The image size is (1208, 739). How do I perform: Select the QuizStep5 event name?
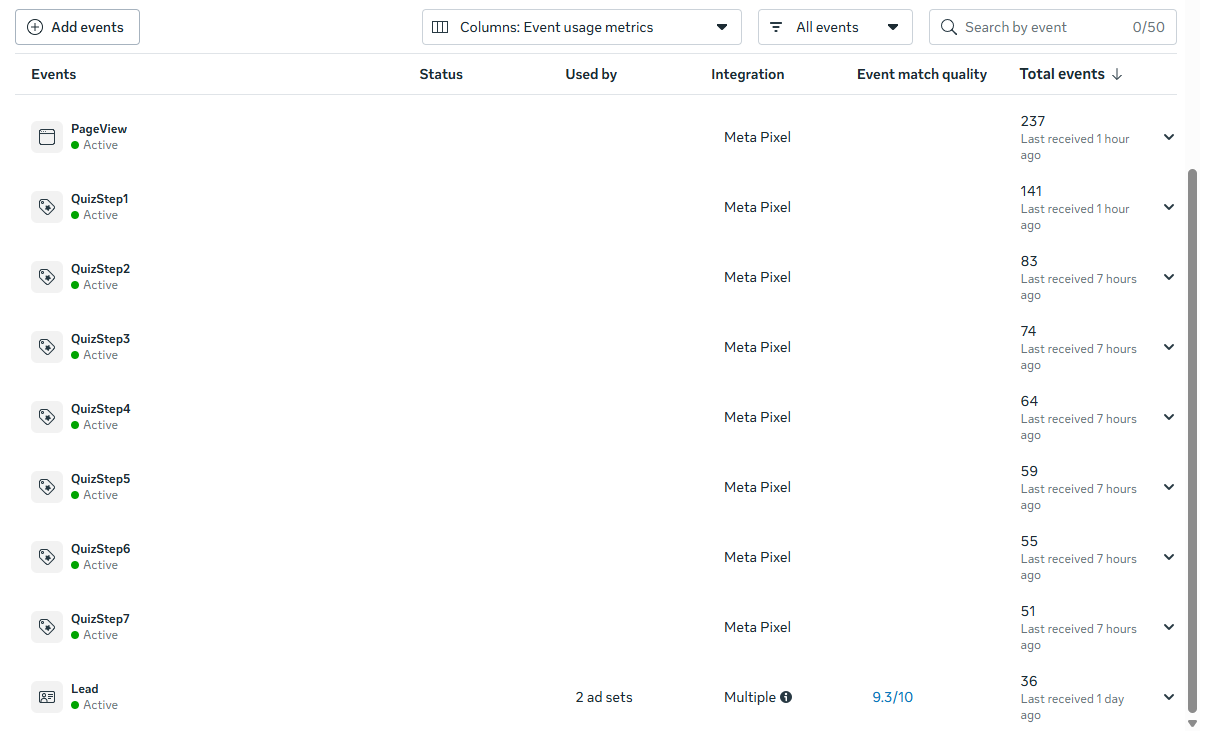(100, 479)
